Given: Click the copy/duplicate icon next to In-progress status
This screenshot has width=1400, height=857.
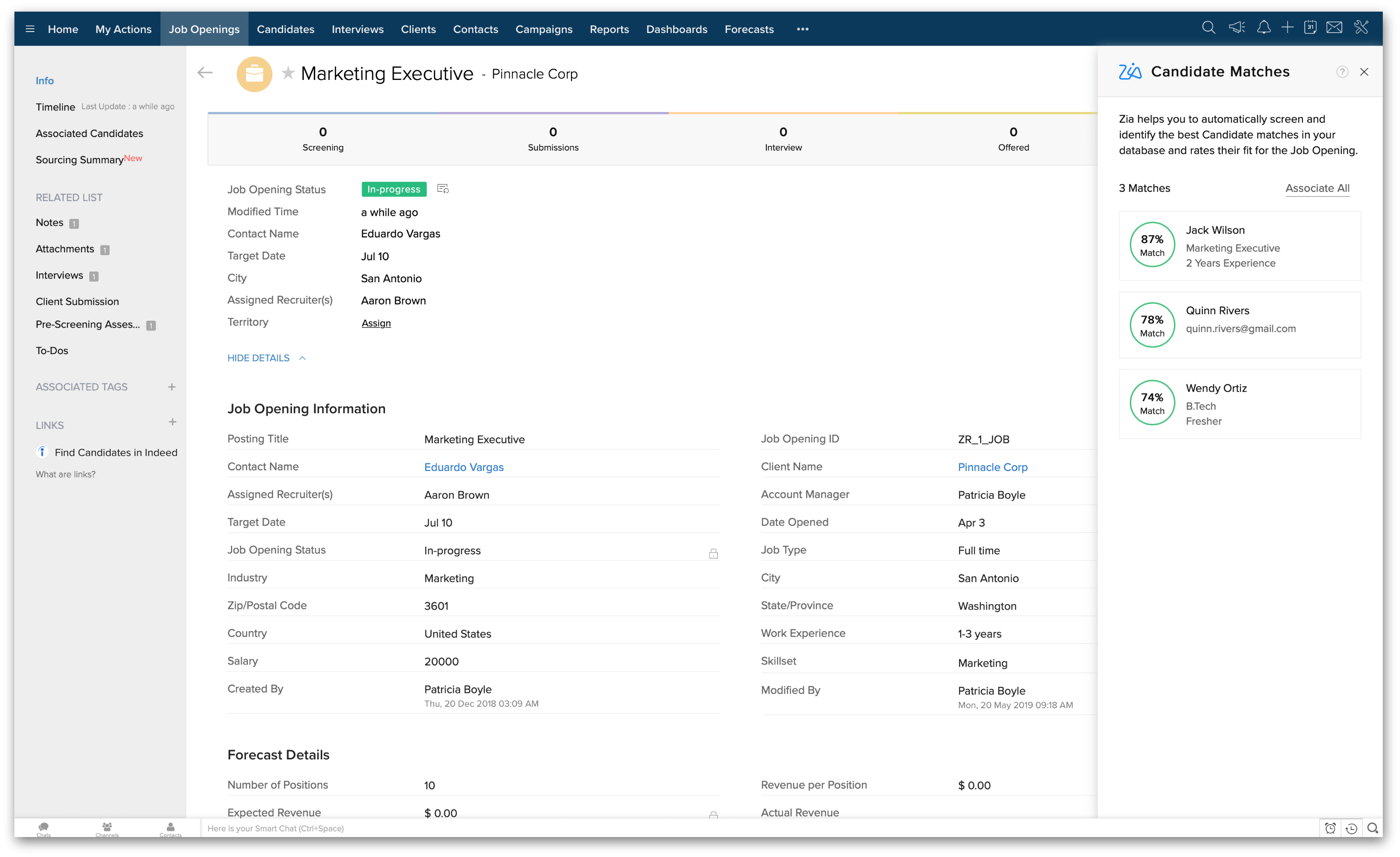Looking at the screenshot, I should tap(443, 190).
